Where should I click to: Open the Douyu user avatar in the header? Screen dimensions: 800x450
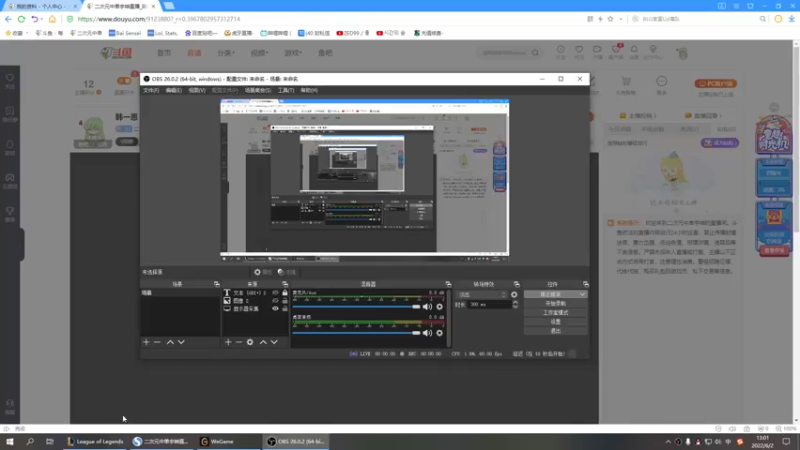[x=683, y=53]
